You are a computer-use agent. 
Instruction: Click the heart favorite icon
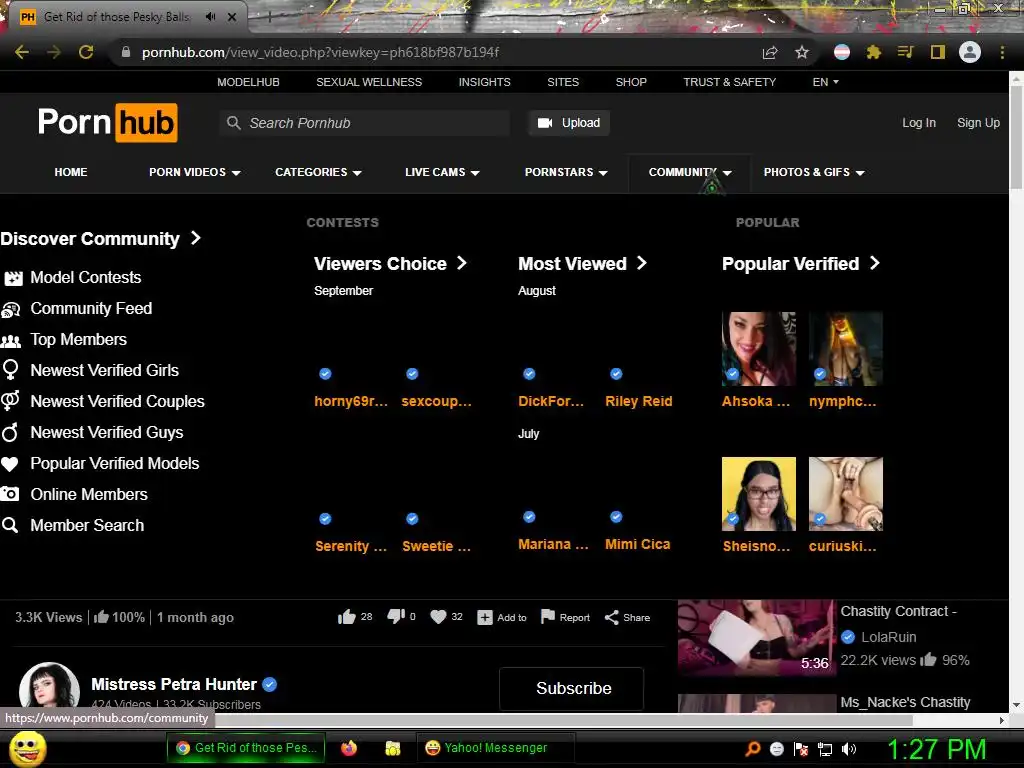(438, 617)
